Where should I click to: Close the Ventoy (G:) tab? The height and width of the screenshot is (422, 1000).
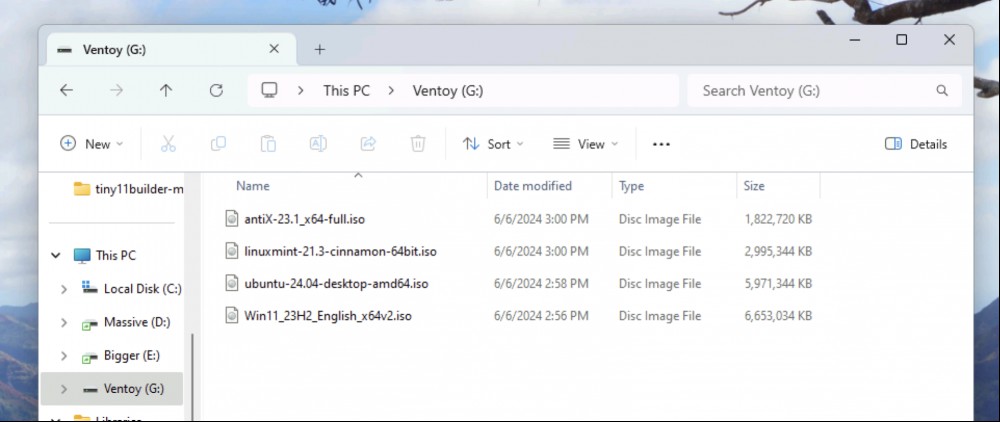point(274,48)
